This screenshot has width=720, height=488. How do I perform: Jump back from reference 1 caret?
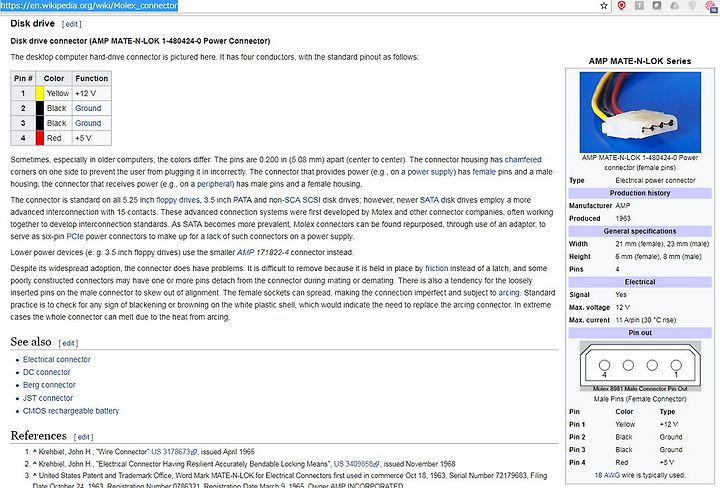[35, 451]
